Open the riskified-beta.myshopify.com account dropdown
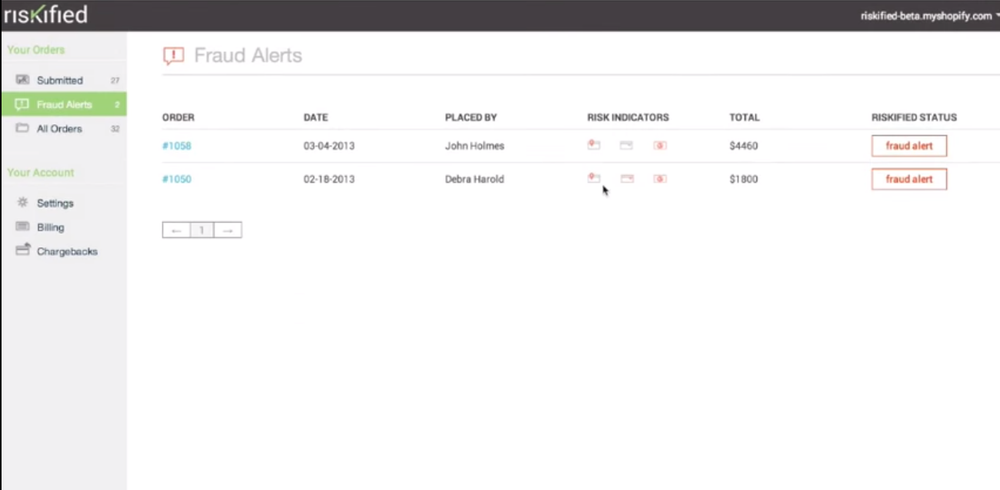Screen dimensions: 1000x490 pos(929,16)
